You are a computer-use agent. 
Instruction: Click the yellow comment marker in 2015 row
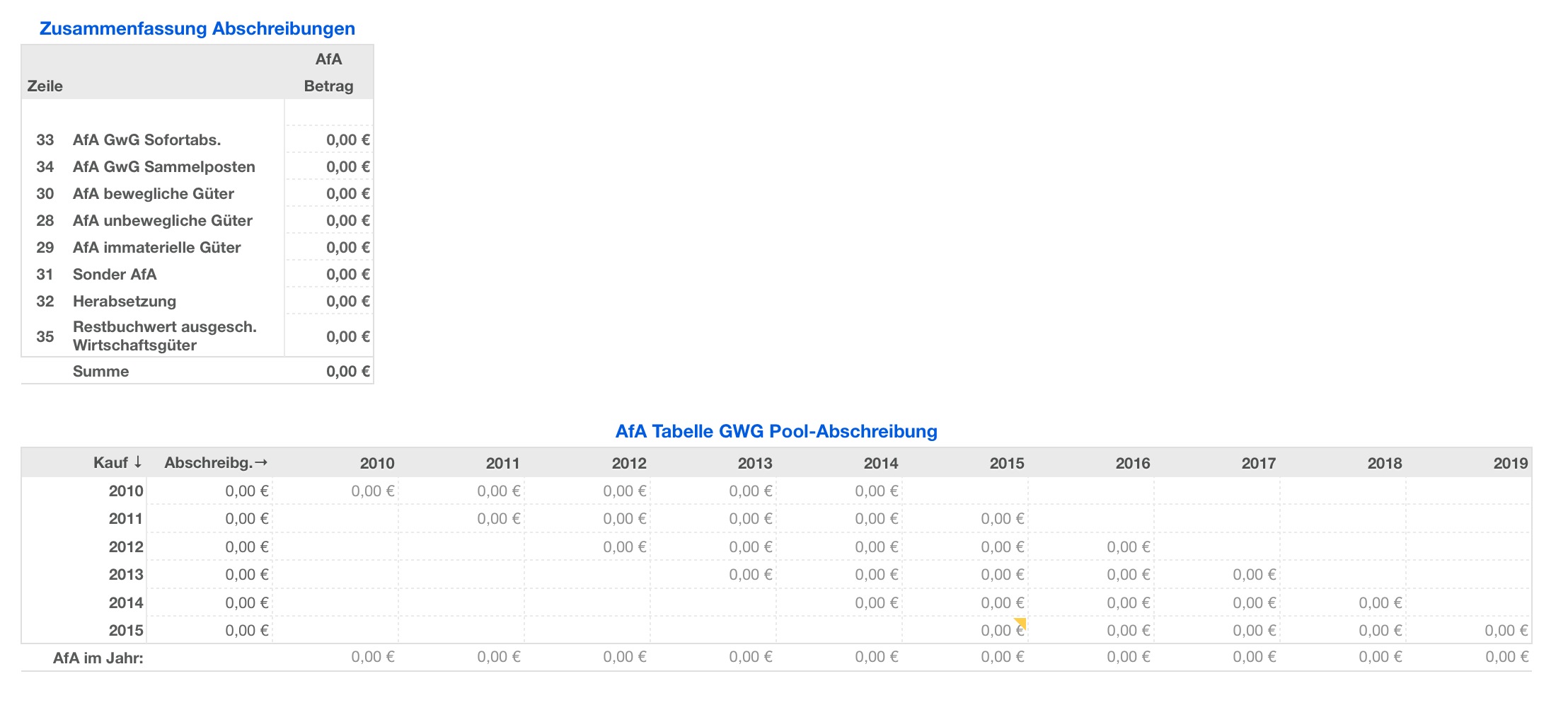click(x=1020, y=622)
